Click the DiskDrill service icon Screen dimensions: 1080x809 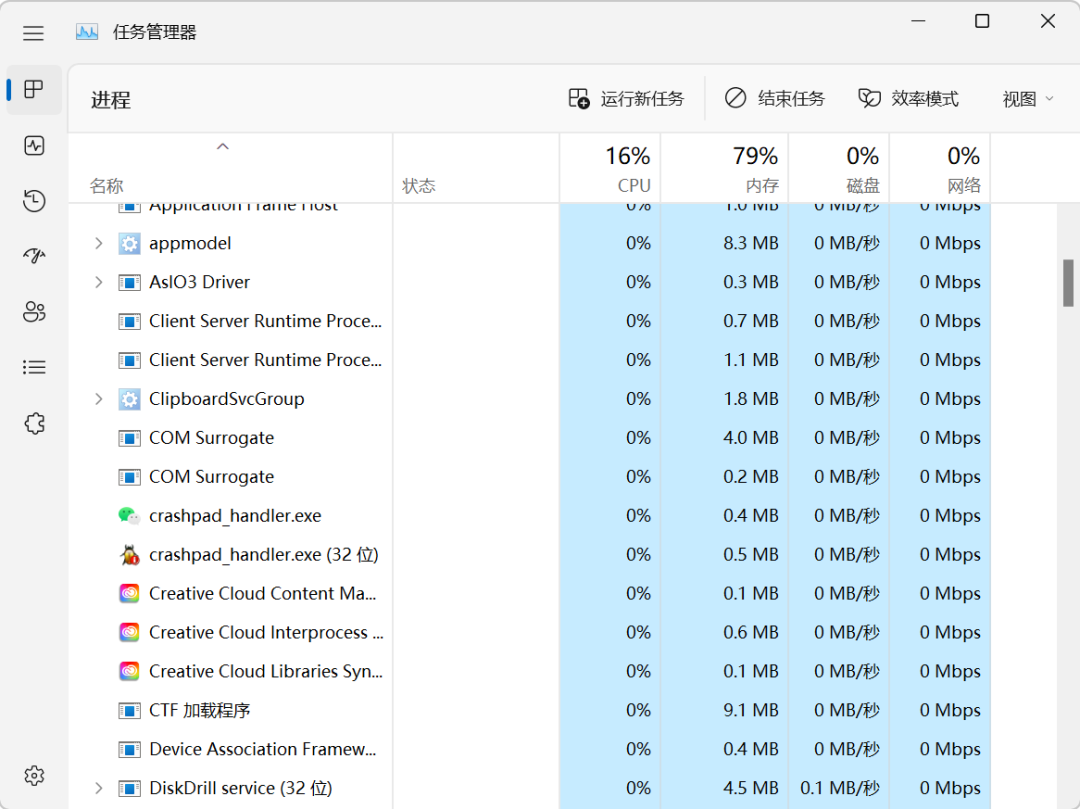click(x=129, y=788)
